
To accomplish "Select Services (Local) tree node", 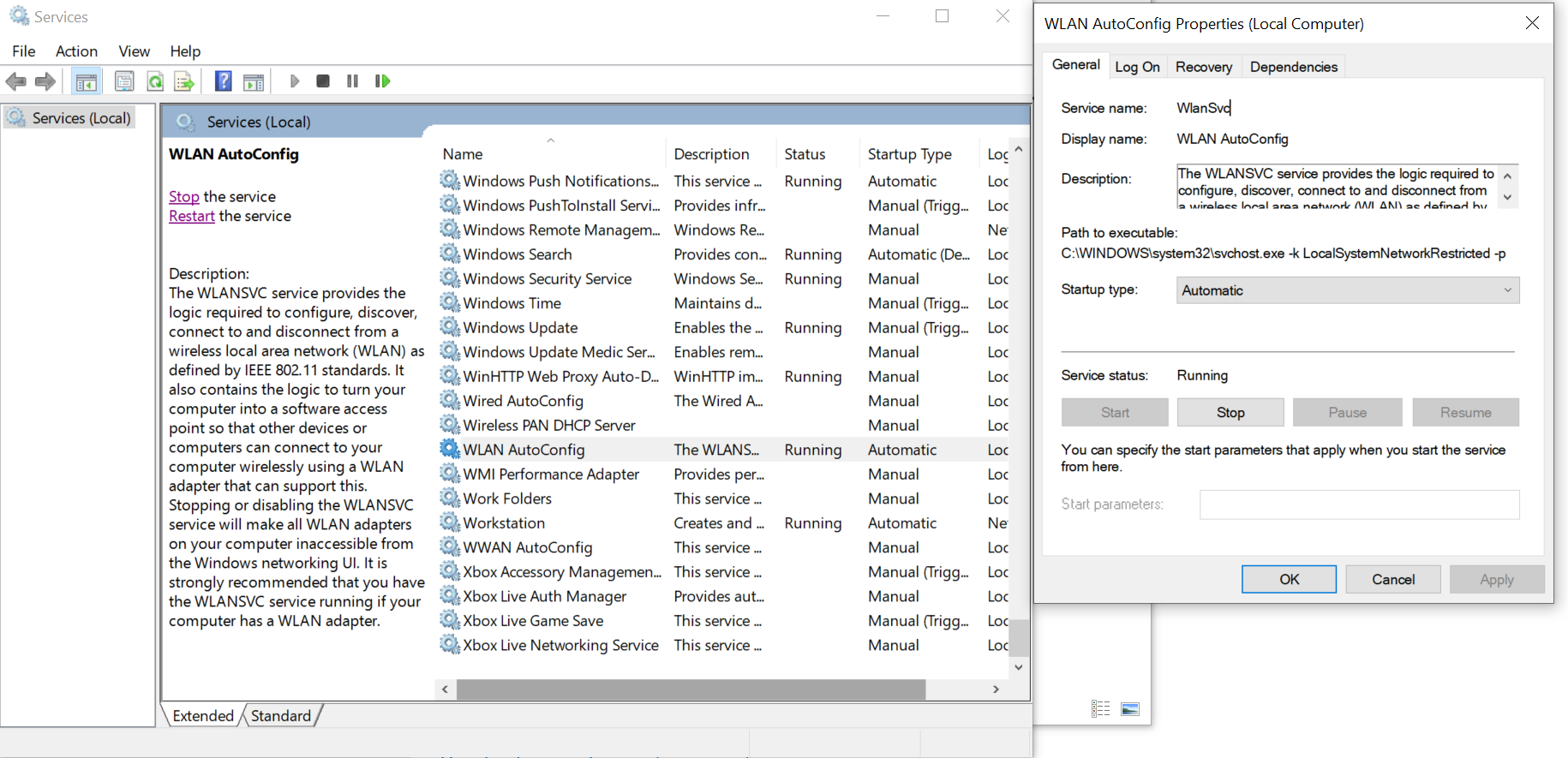I will [x=71, y=118].
